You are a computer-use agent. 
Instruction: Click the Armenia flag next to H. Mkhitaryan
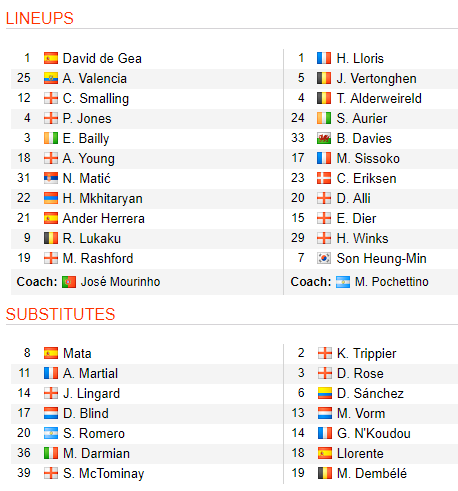pos(51,198)
